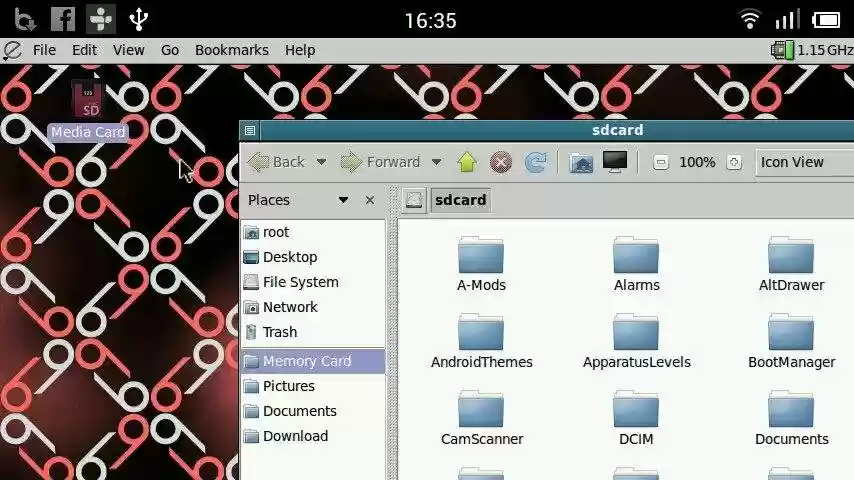The image size is (854, 480).
Task: Open the File menu
Action: click(x=44, y=50)
